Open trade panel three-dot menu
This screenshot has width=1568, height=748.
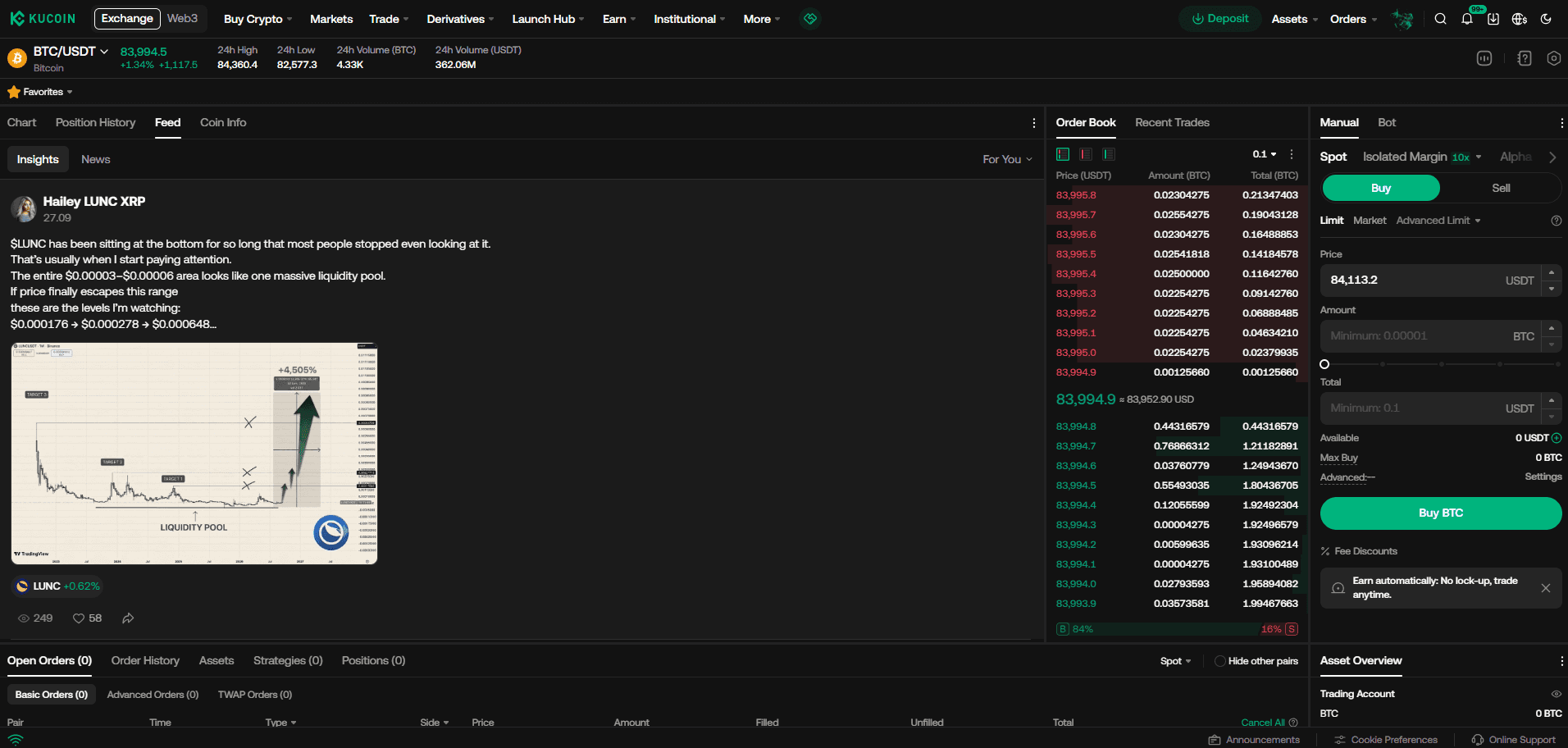point(1561,123)
